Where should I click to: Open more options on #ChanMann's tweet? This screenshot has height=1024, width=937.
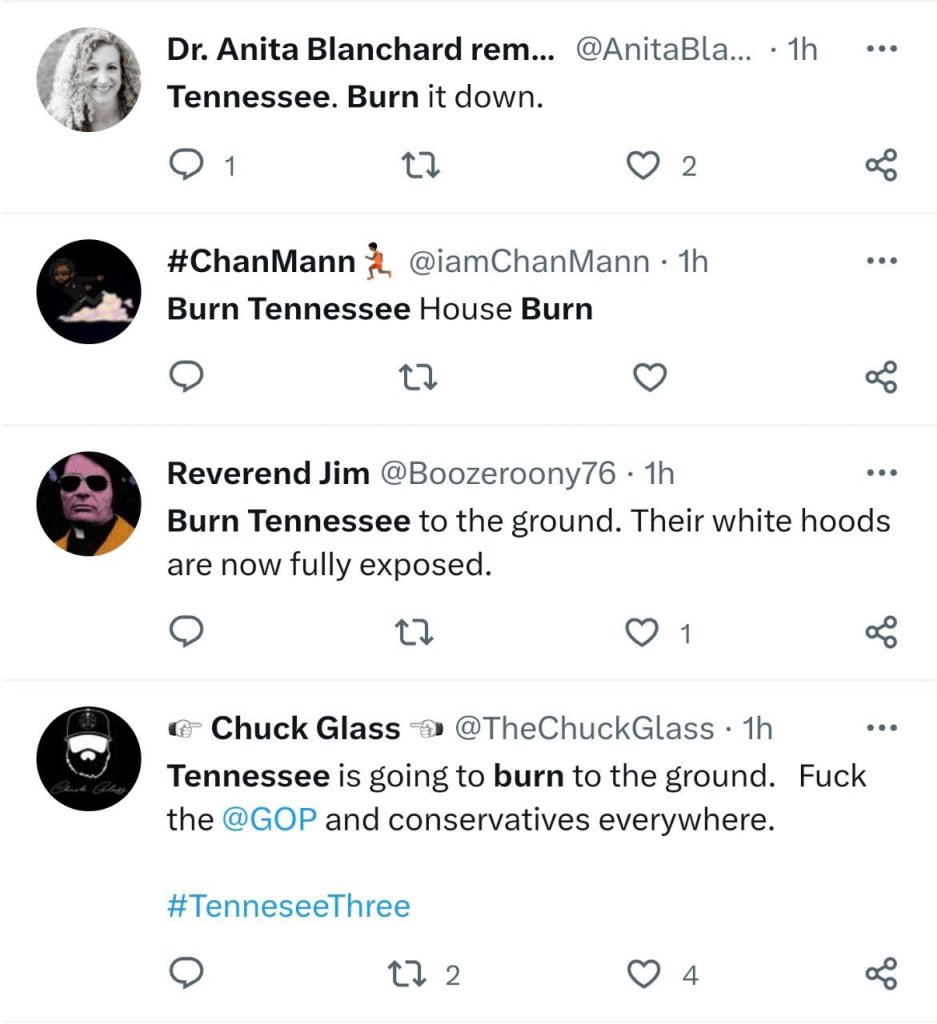click(880, 261)
